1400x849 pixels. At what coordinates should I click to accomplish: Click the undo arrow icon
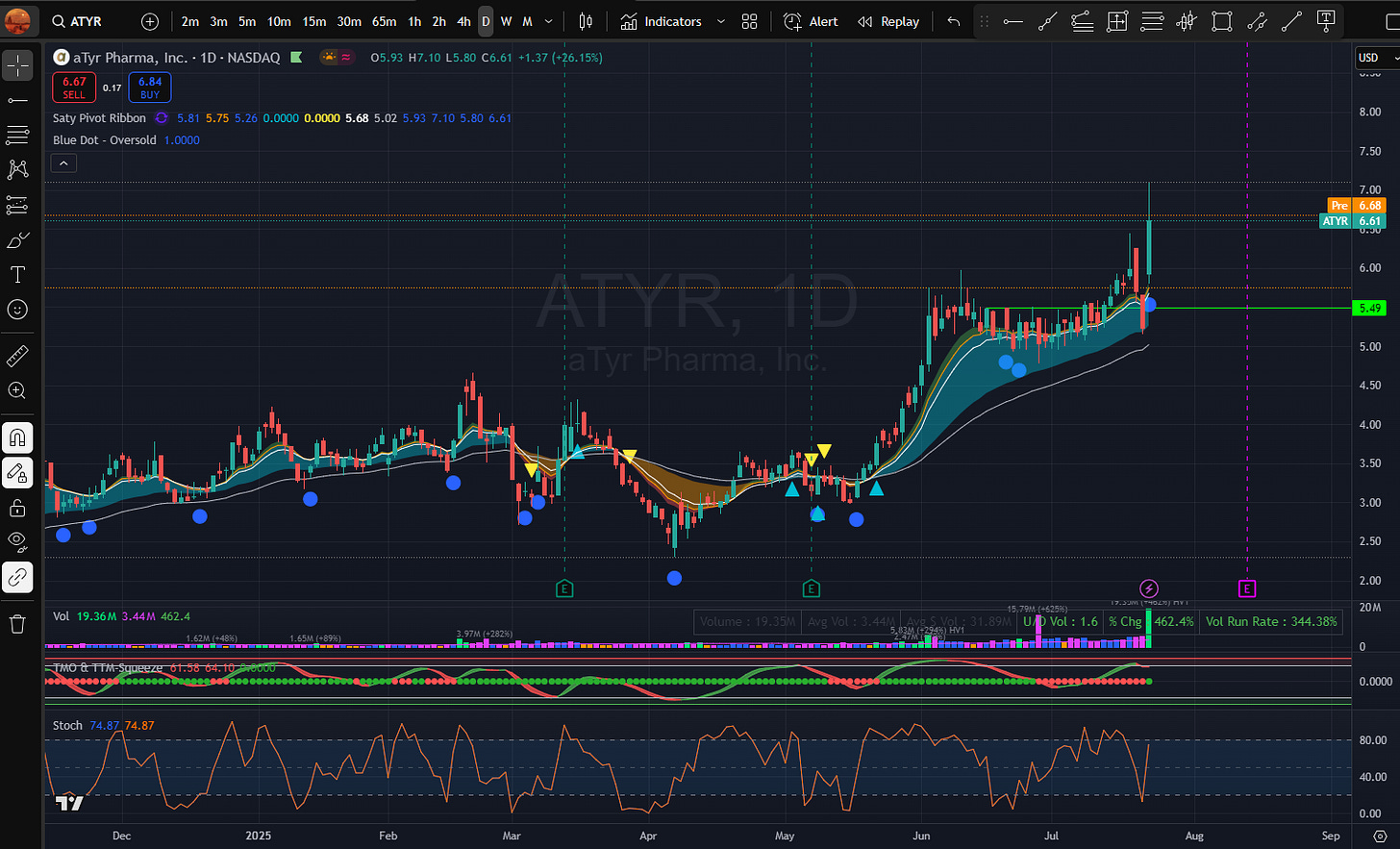coord(953,21)
